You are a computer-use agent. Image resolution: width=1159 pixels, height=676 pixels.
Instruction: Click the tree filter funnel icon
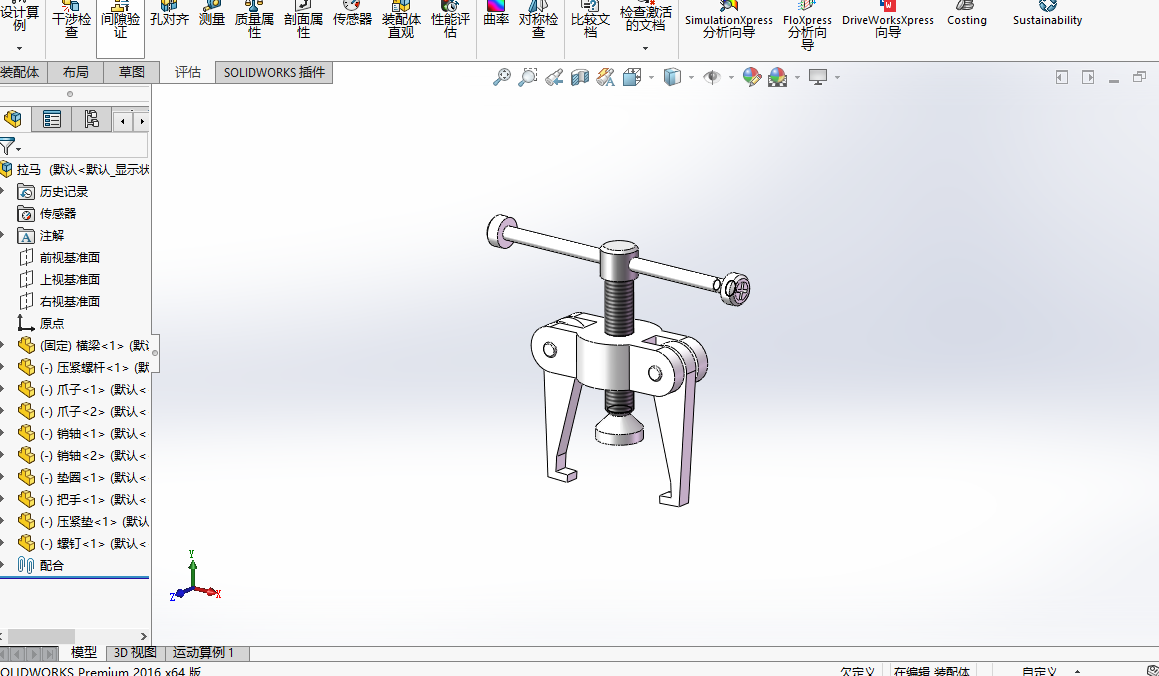[x=9, y=146]
